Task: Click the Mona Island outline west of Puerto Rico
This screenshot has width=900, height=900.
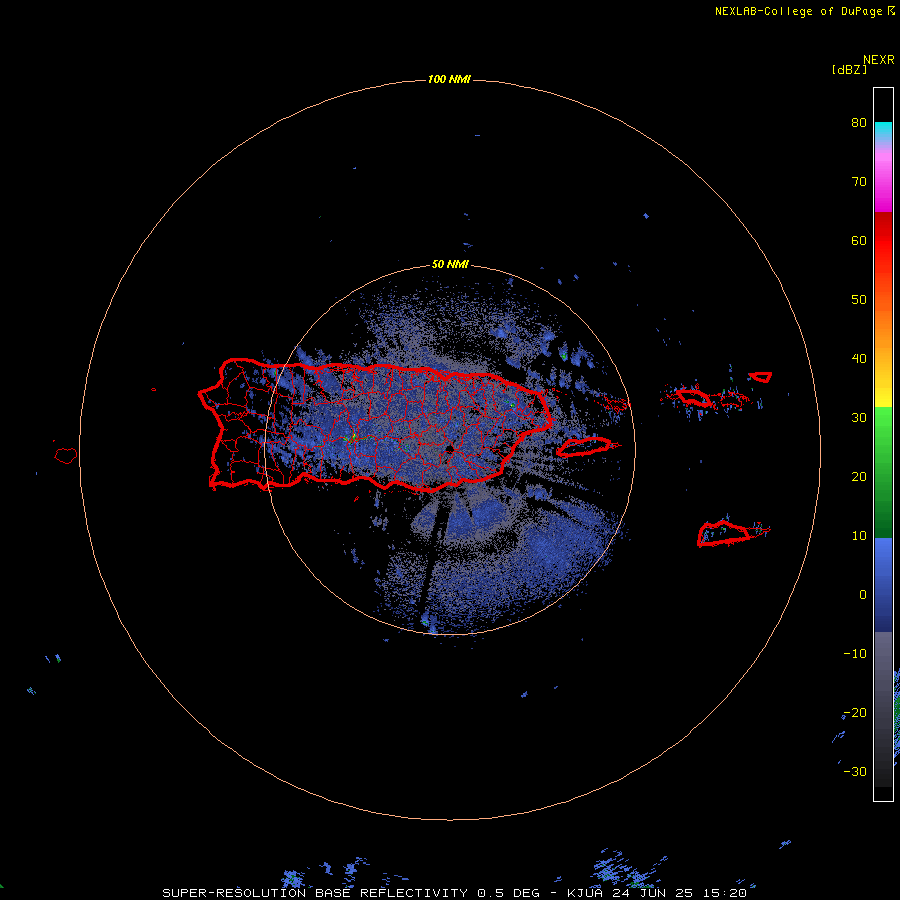Action: (66, 456)
